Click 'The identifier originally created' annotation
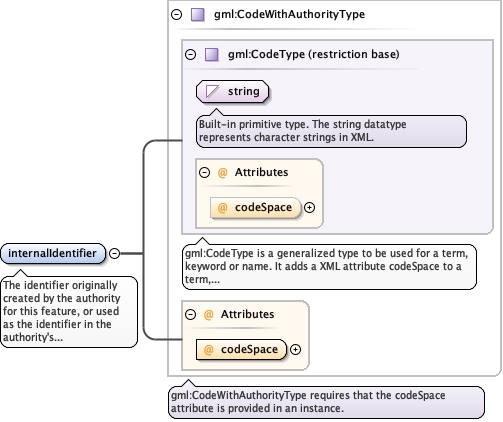The width and height of the screenshot is (503, 422). (69, 312)
